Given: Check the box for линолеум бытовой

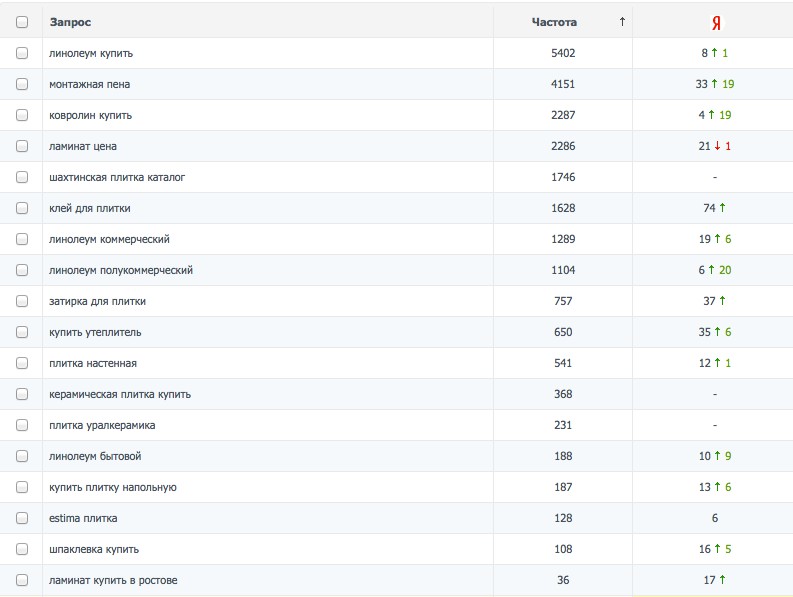Looking at the screenshot, I should (22, 456).
